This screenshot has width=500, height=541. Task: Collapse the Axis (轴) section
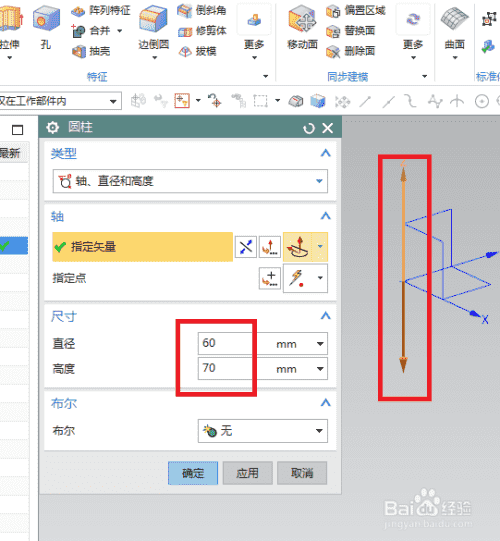pyautogui.click(x=325, y=216)
